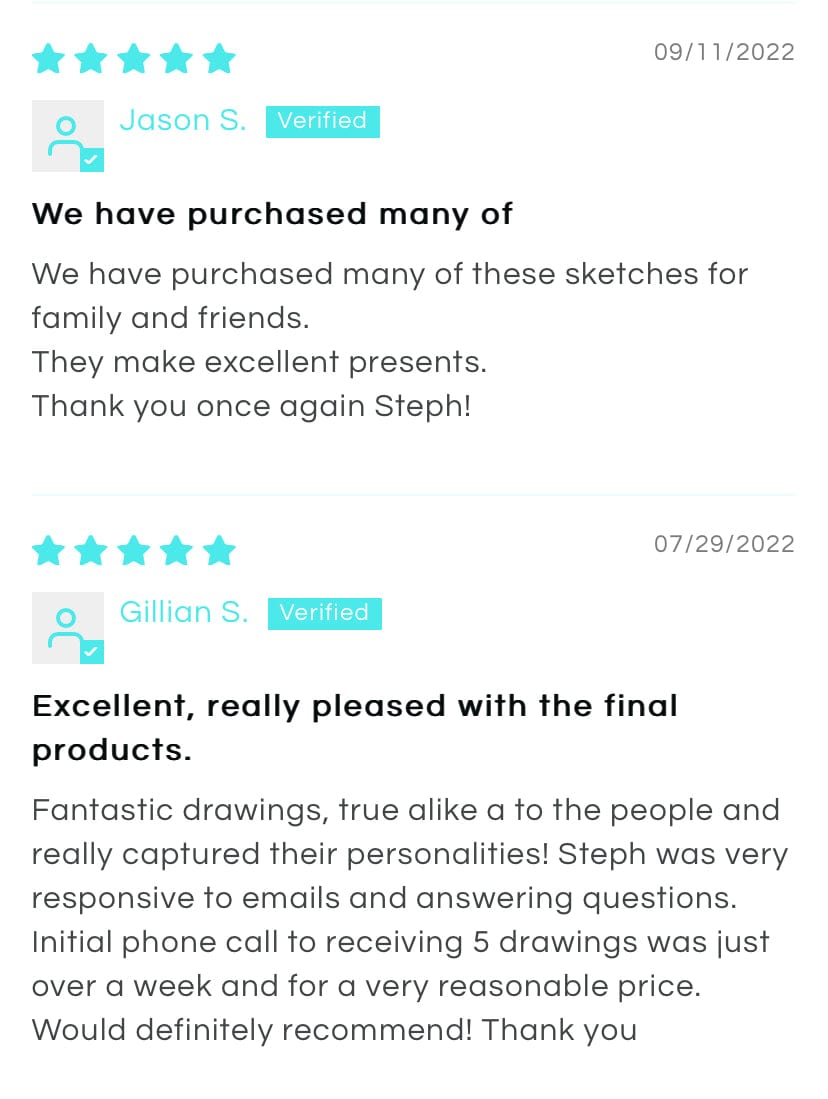
Task: Click Gillian S.'s avatar icon
Action: click(67, 627)
